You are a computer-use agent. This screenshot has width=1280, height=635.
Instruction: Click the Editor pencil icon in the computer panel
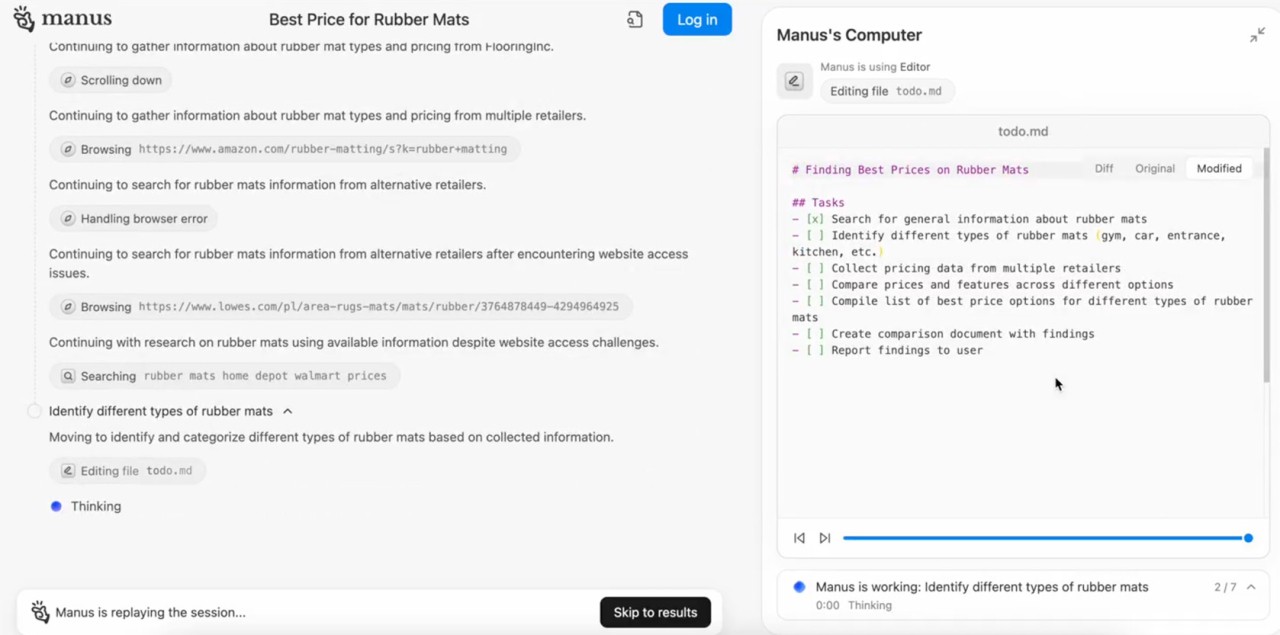coord(794,82)
